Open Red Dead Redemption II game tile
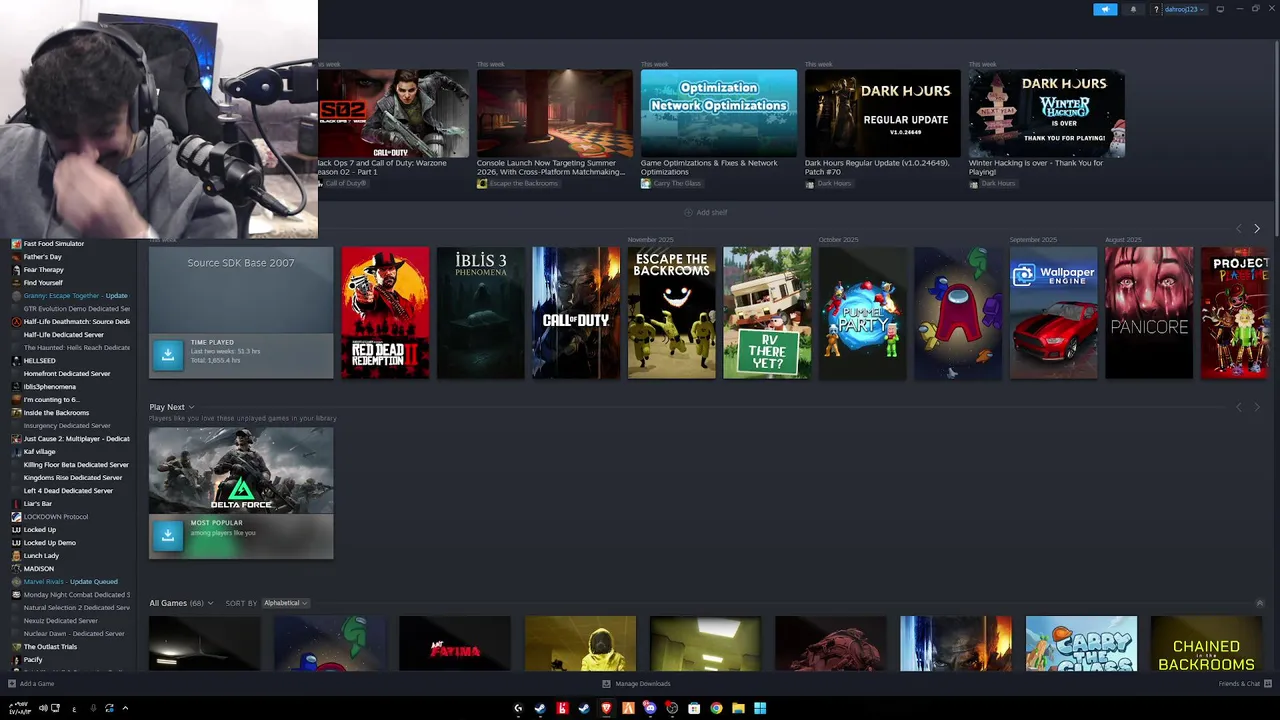The height and width of the screenshot is (720, 1280). click(x=385, y=313)
